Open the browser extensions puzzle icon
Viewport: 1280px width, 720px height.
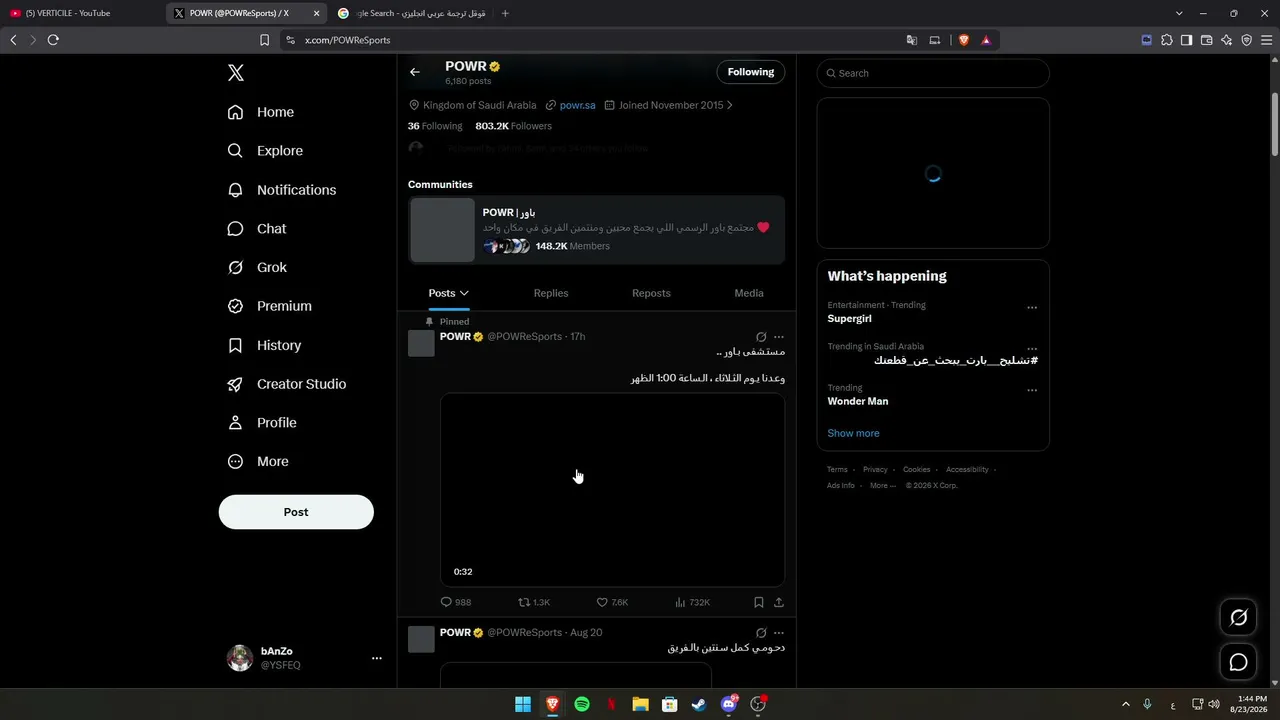pos(1166,40)
